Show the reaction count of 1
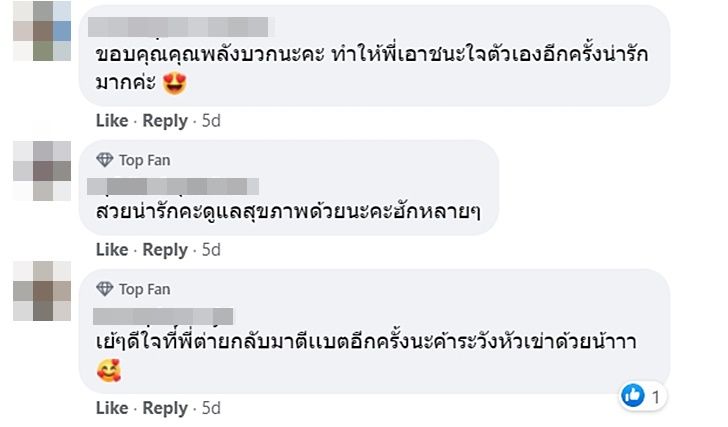The width and height of the screenshot is (728, 427). [656, 397]
